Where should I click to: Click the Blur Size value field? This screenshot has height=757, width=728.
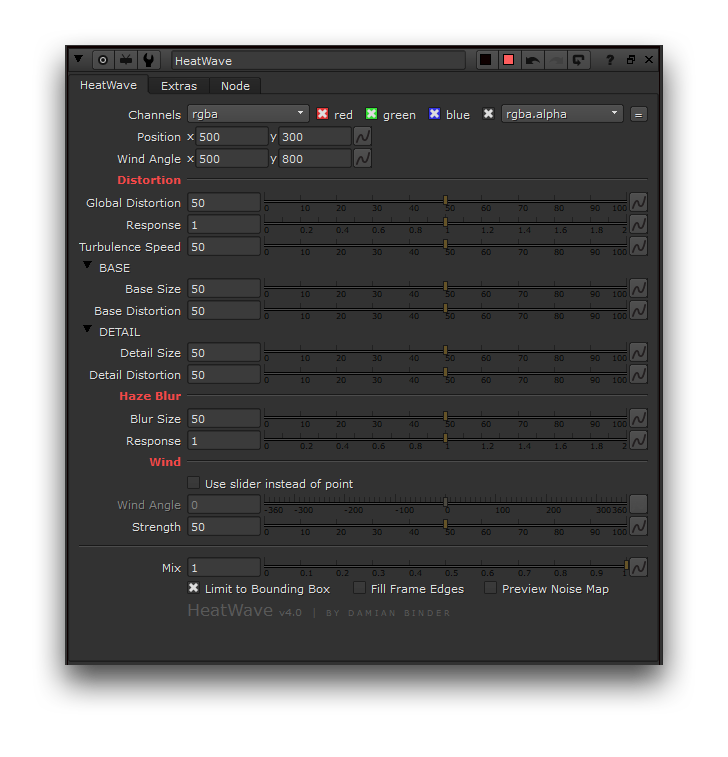(x=224, y=419)
